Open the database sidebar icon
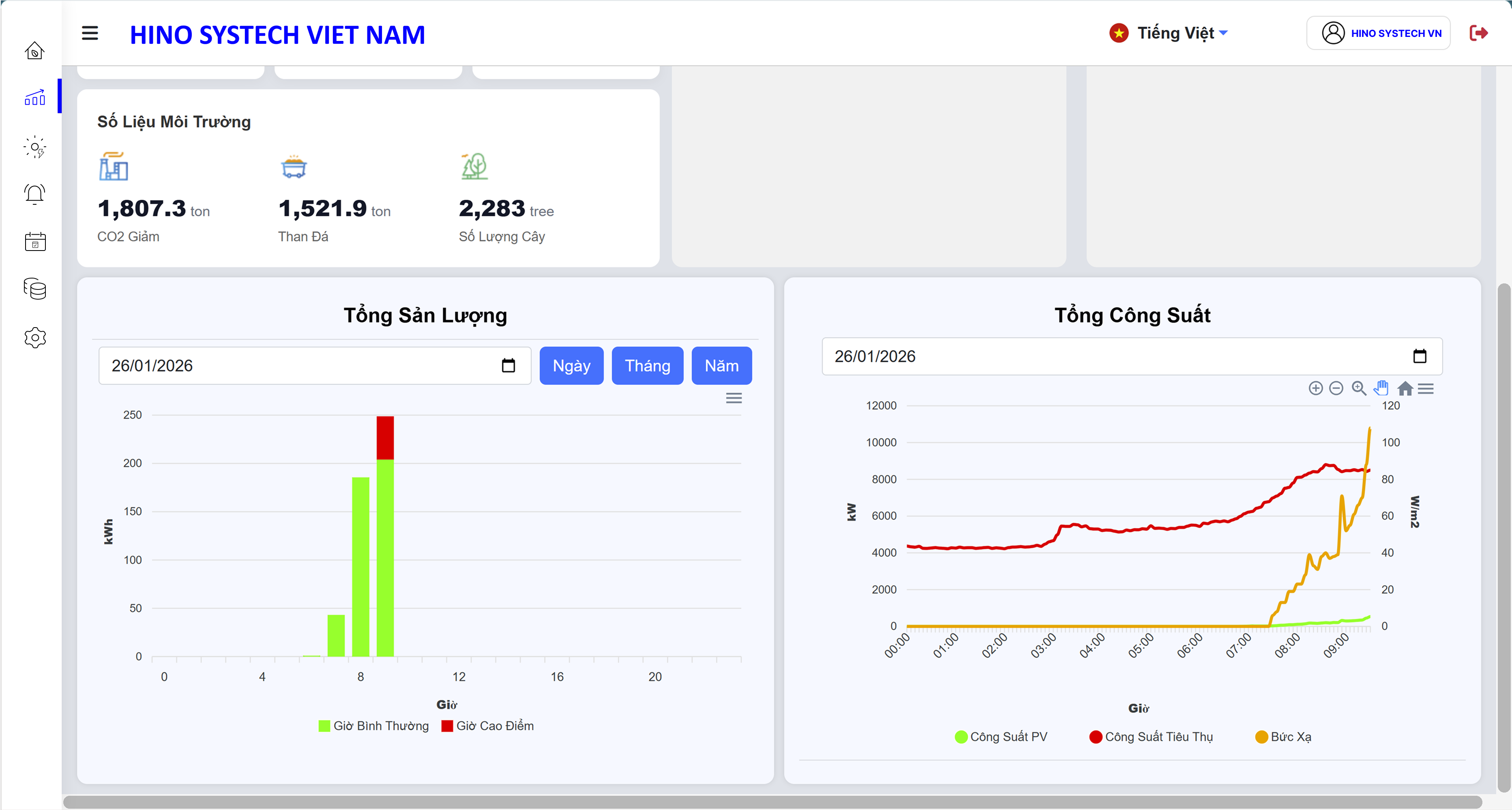Screen dimensions: 1512x810 pyautogui.click(x=34, y=289)
